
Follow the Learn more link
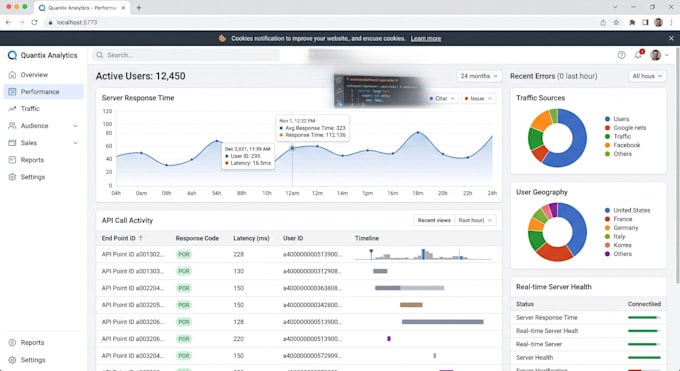[425, 38]
